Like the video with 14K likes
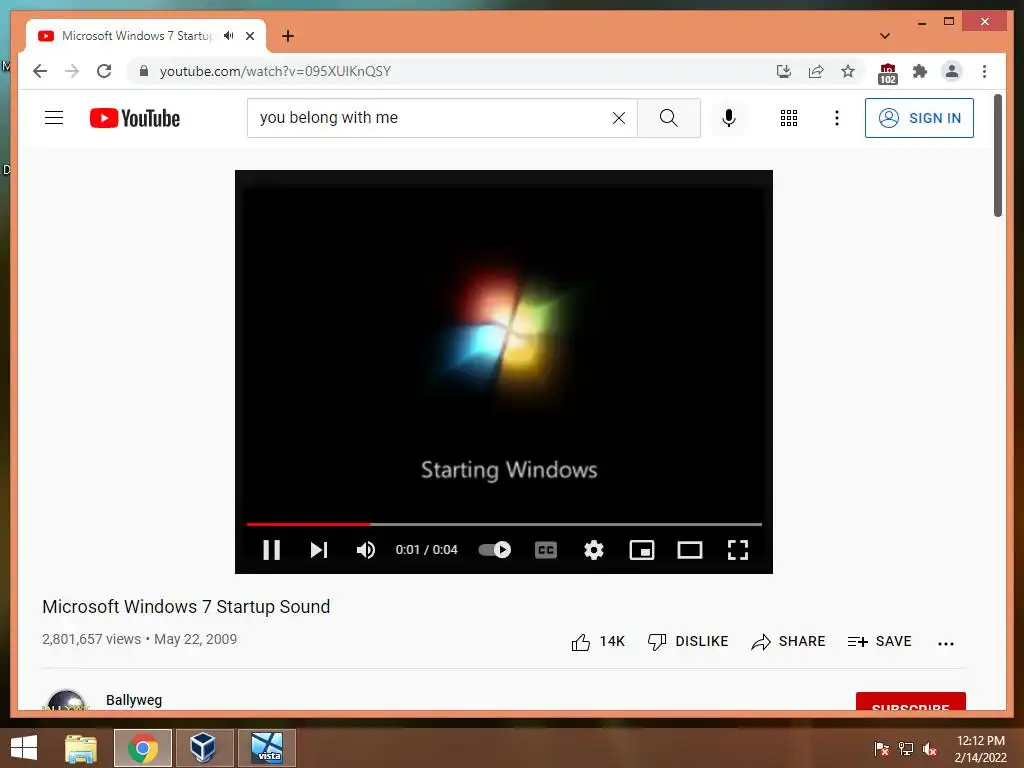1024x768 pixels. (598, 642)
